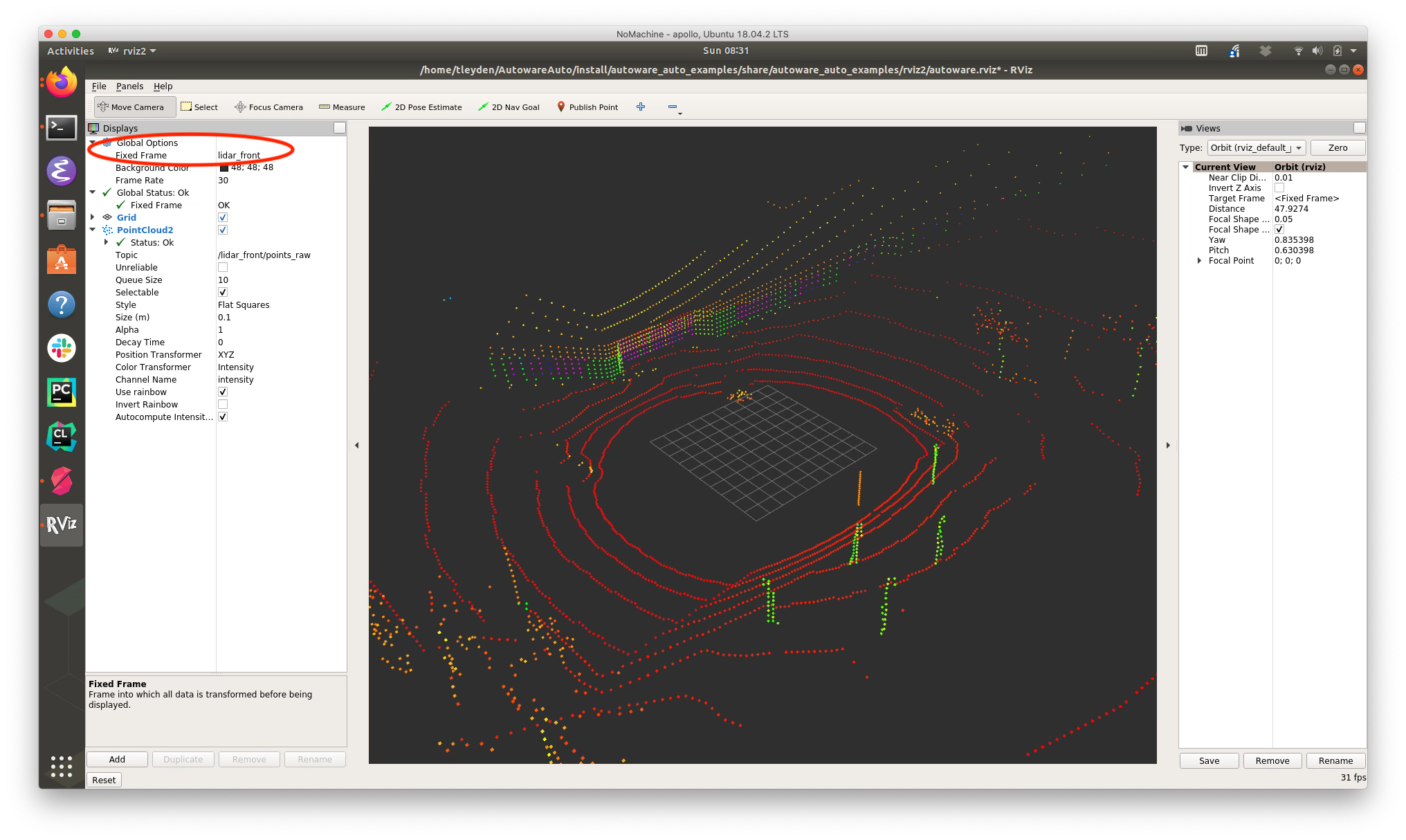Collapse the Global Status: Ok node

click(93, 192)
